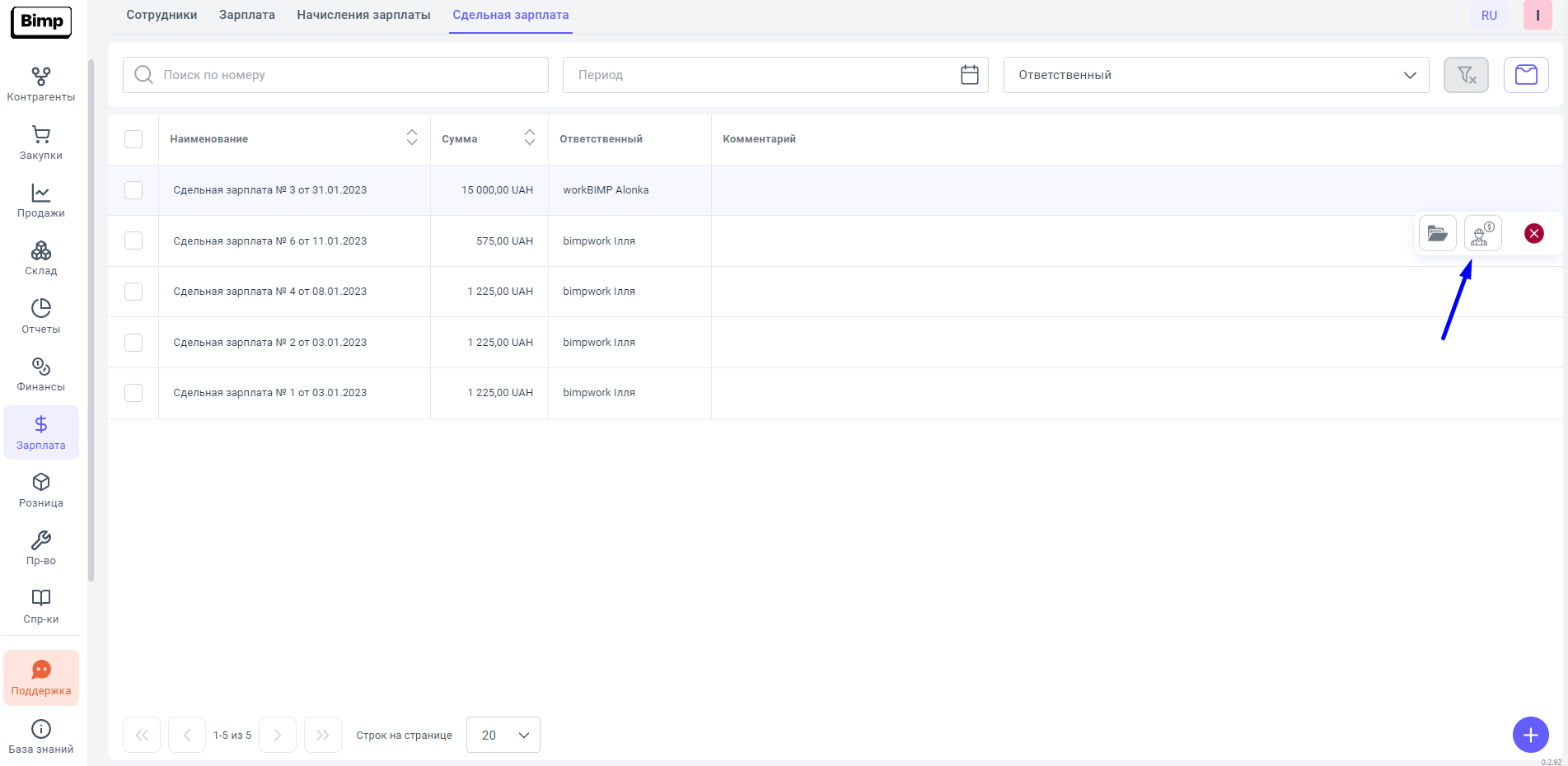Switch to the Начисления зарплаты tab
Viewport: 1568px width, 766px height.
363,15
